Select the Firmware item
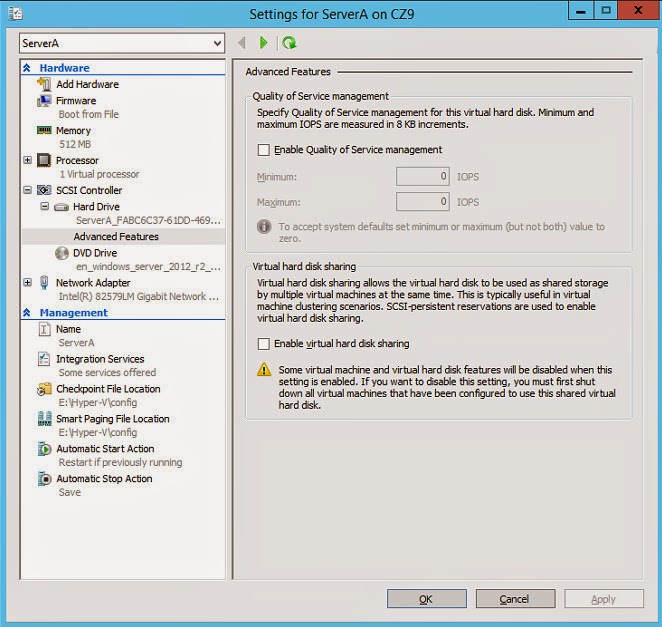This screenshot has width=662, height=627. (76, 100)
